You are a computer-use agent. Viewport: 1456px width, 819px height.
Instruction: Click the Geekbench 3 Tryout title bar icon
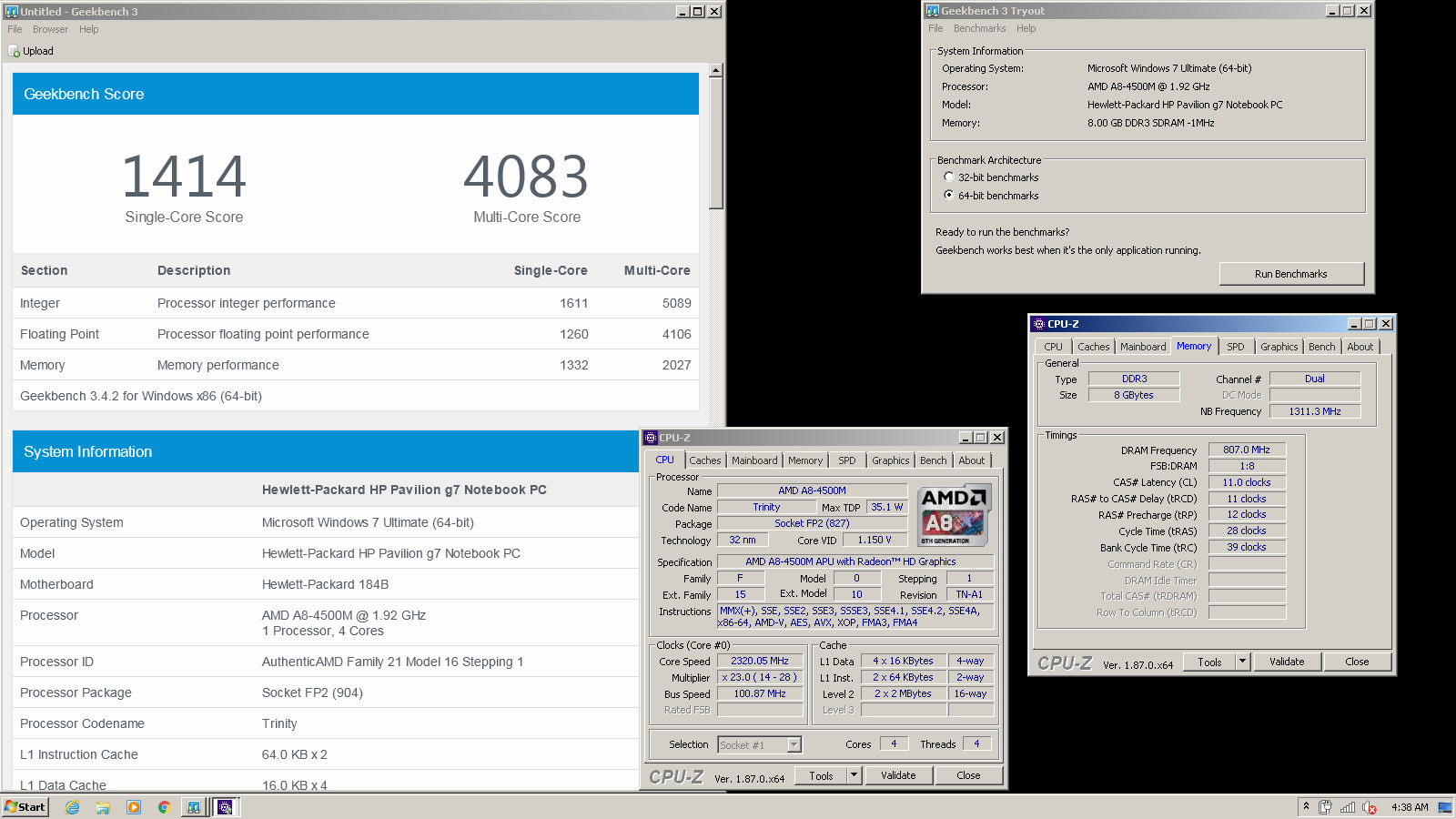click(932, 11)
